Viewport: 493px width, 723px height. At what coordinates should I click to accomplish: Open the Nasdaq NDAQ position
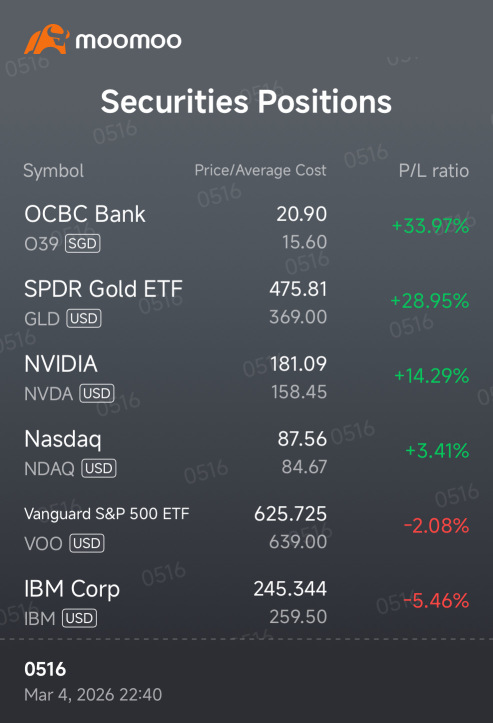pos(246,452)
